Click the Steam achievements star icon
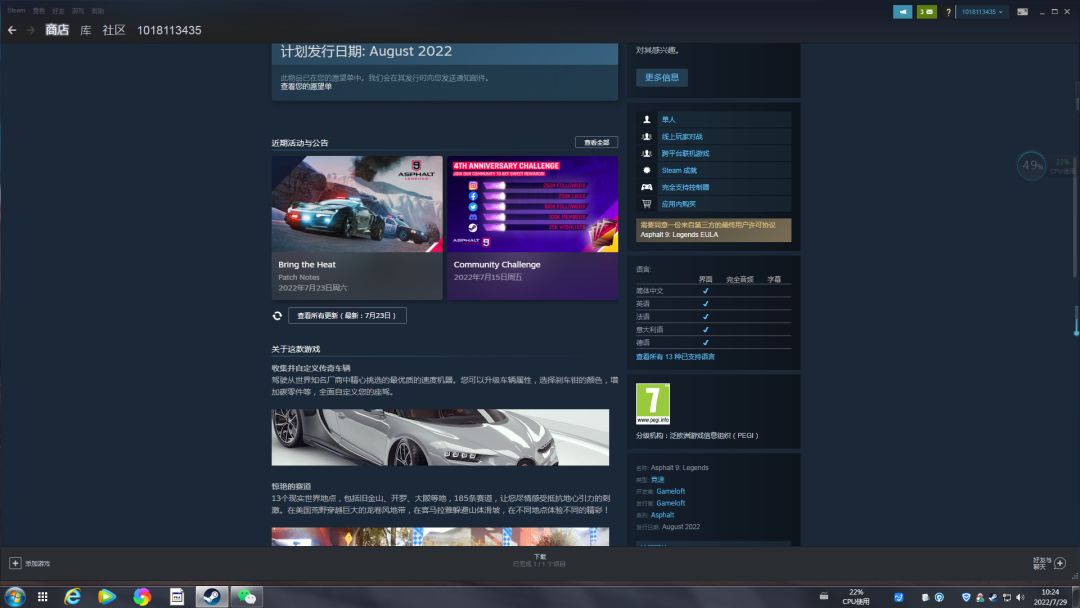Viewport: 1080px width, 608px height. (x=646, y=170)
